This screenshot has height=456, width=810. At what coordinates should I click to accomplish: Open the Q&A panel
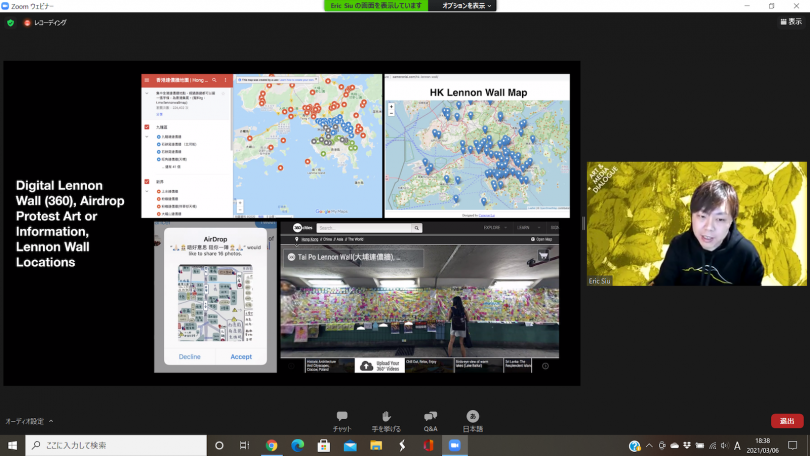point(430,421)
